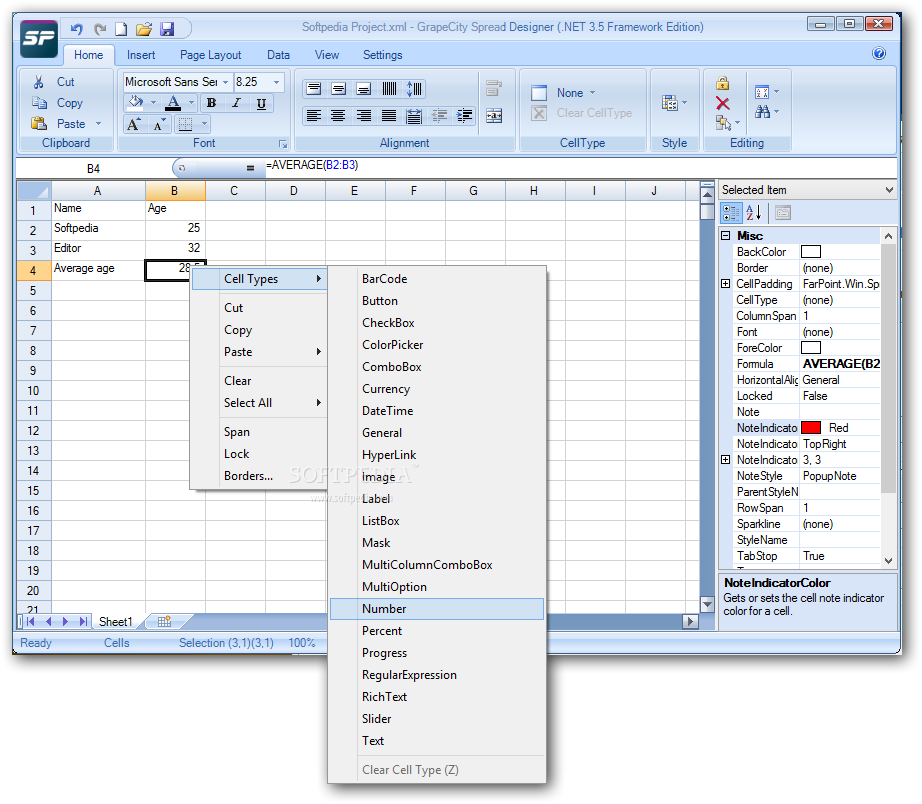Toggle Italic formatting
The width and height of the screenshot is (922, 804).
[x=236, y=103]
